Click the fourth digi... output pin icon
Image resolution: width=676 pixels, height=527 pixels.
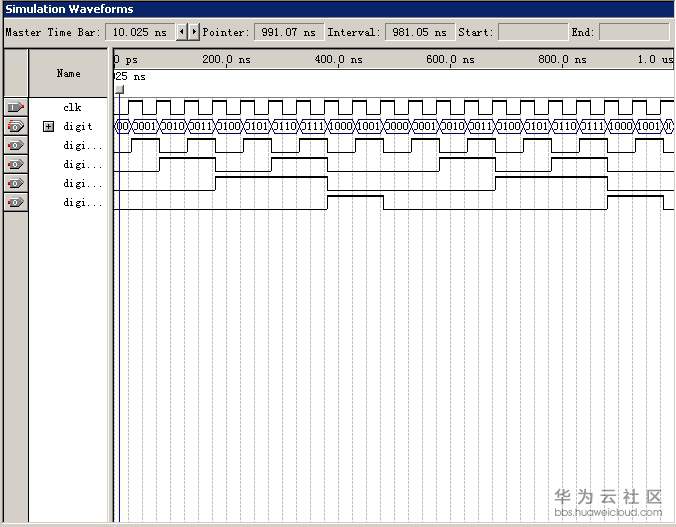point(16,202)
